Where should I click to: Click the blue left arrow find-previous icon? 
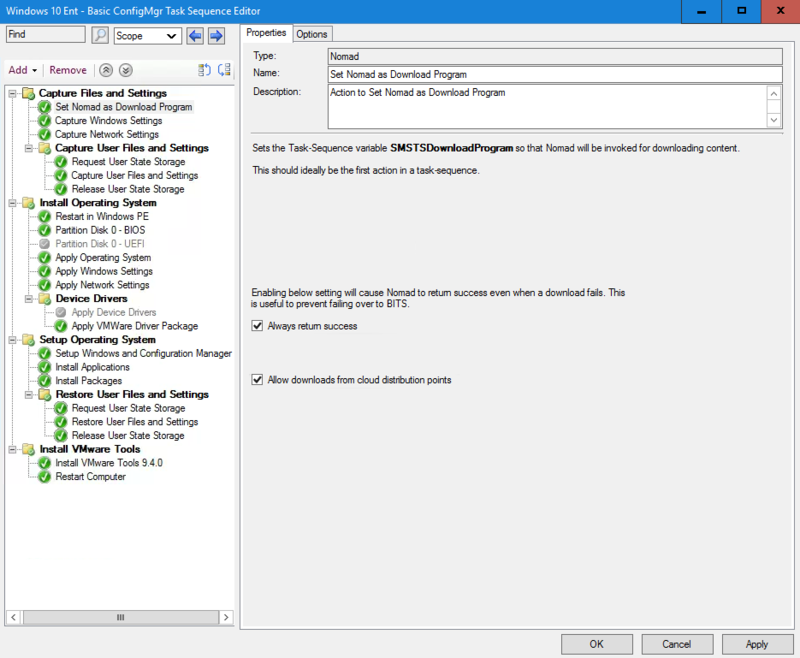click(195, 35)
